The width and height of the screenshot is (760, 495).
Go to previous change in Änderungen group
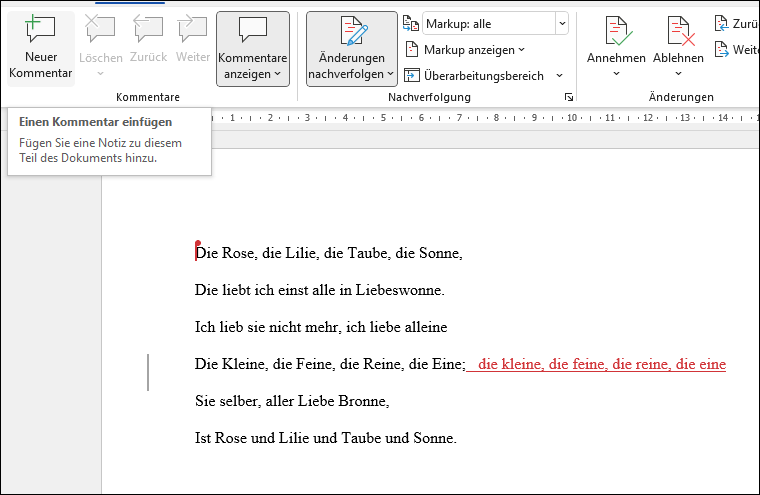pos(736,23)
